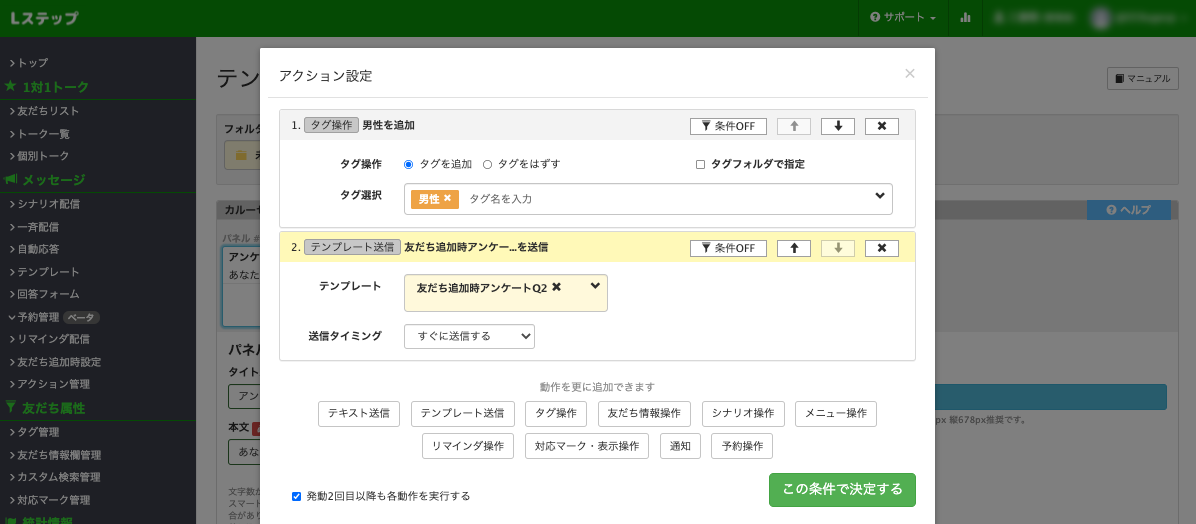
Task: Add a メニュー操作 action
Action: click(x=836, y=413)
